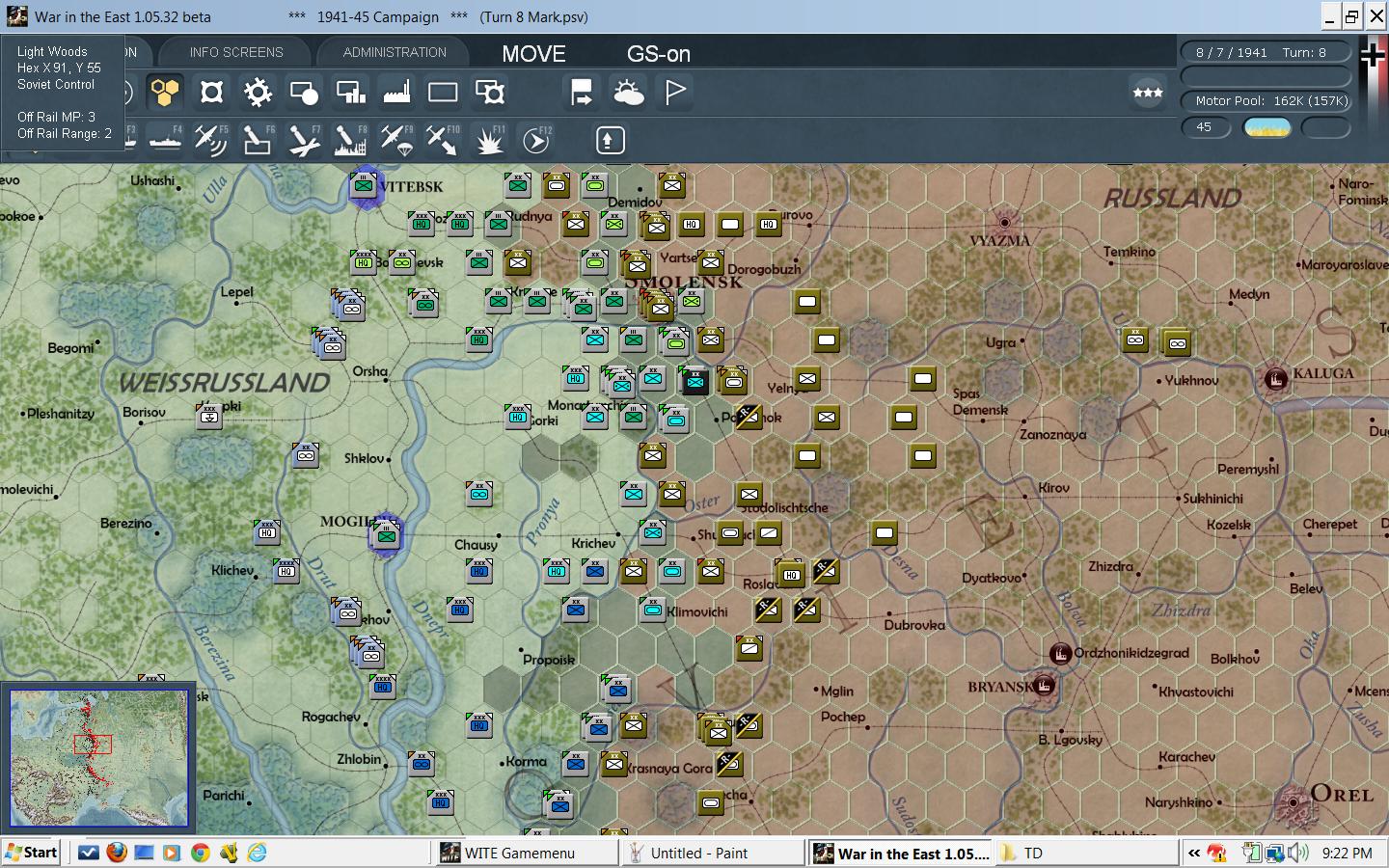Viewport: 1389px width, 868px height.
Task: Toggle the weather sun-and-cloud icon
Action: 628,93
